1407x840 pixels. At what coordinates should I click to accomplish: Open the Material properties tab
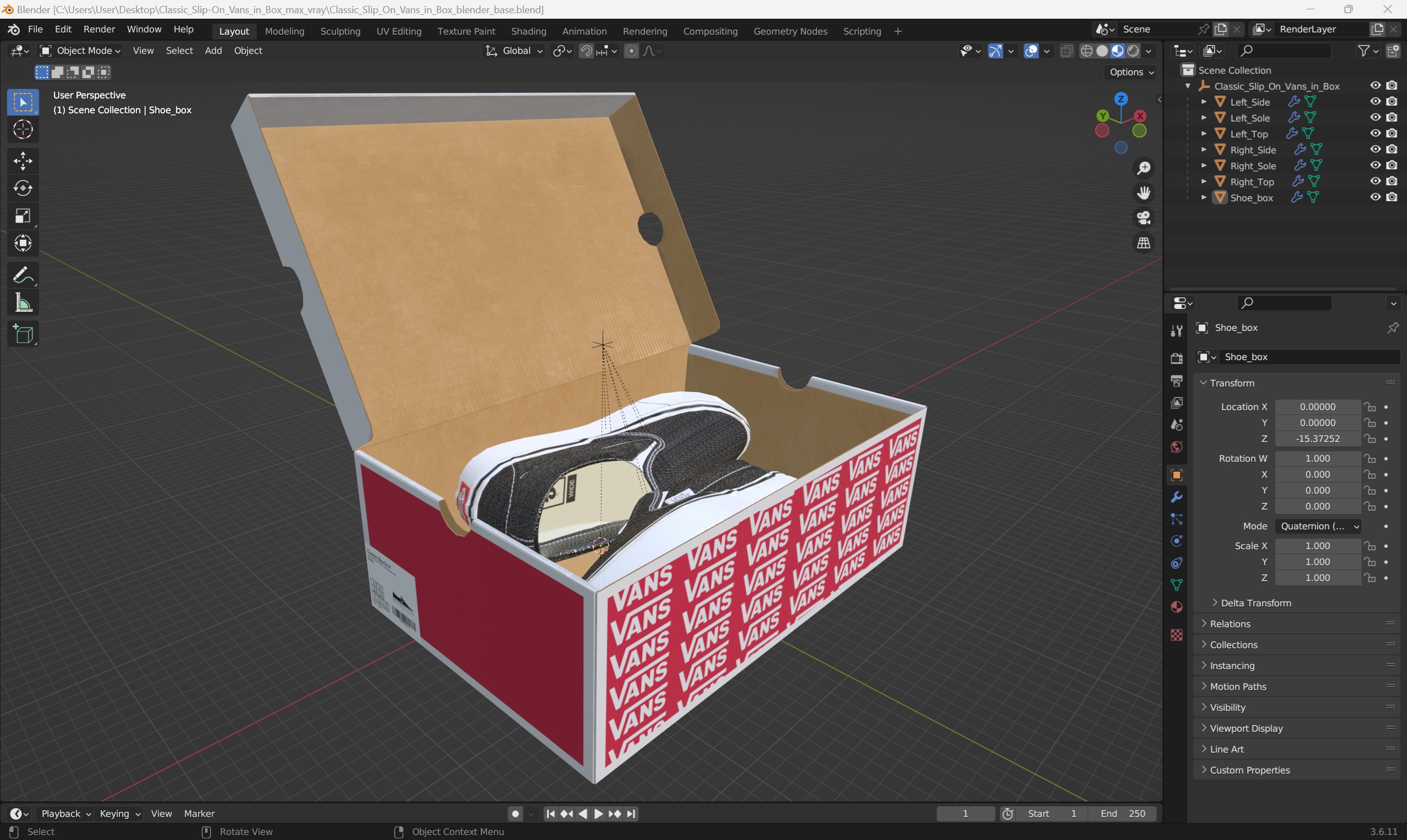point(1177,607)
